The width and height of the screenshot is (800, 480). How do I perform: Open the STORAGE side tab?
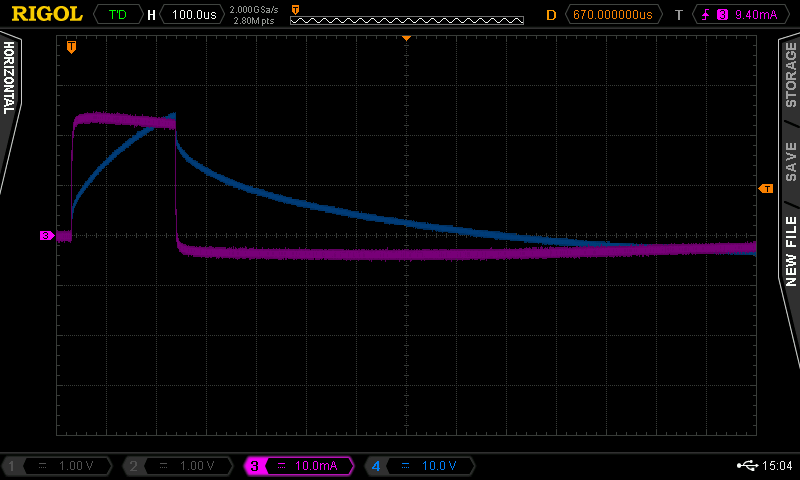tap(790, 74)
